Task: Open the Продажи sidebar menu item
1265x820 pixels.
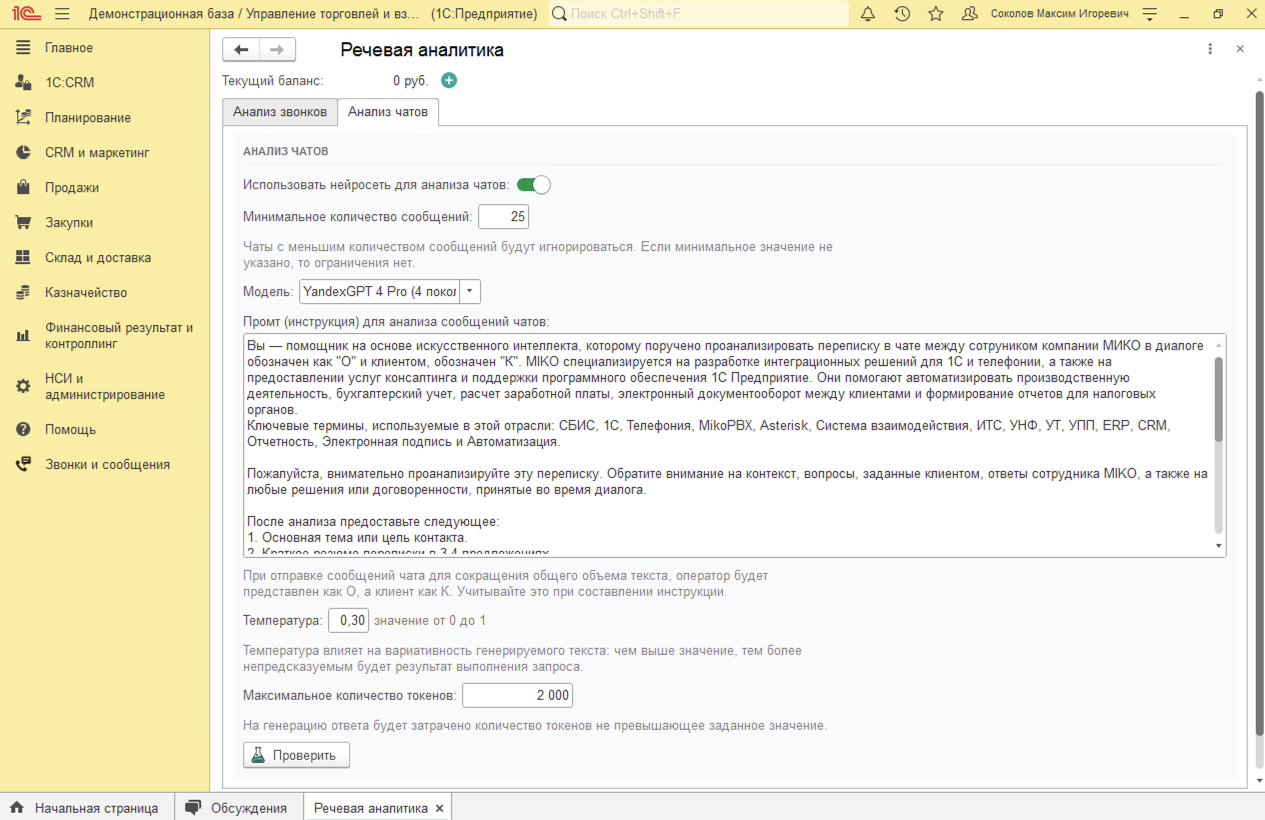Action: (72, 187)
